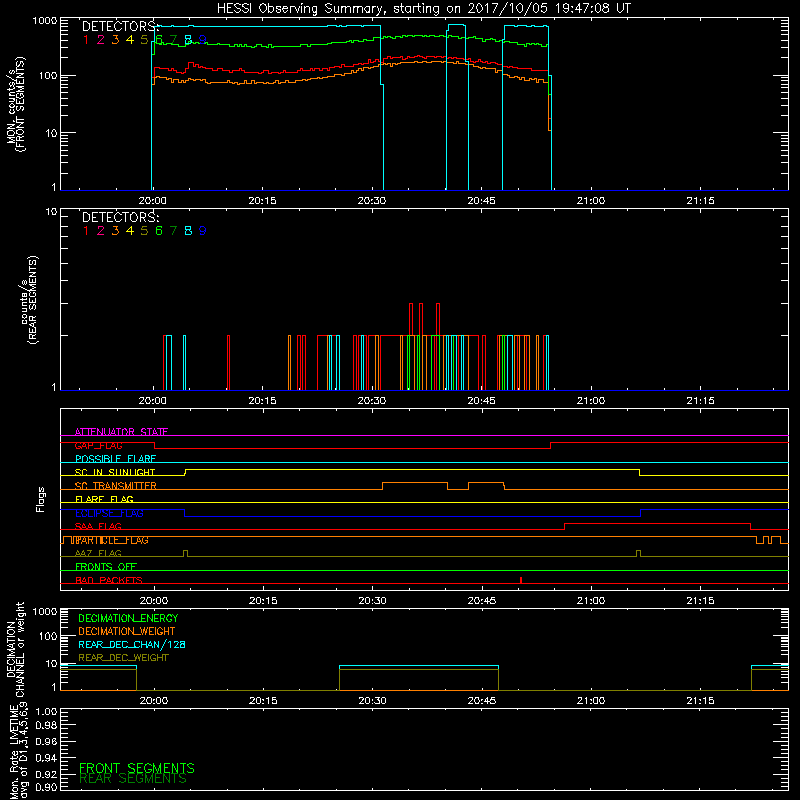Click the FLARE_FLAG label
Screen dimensions: 800x800
[104, 499]
